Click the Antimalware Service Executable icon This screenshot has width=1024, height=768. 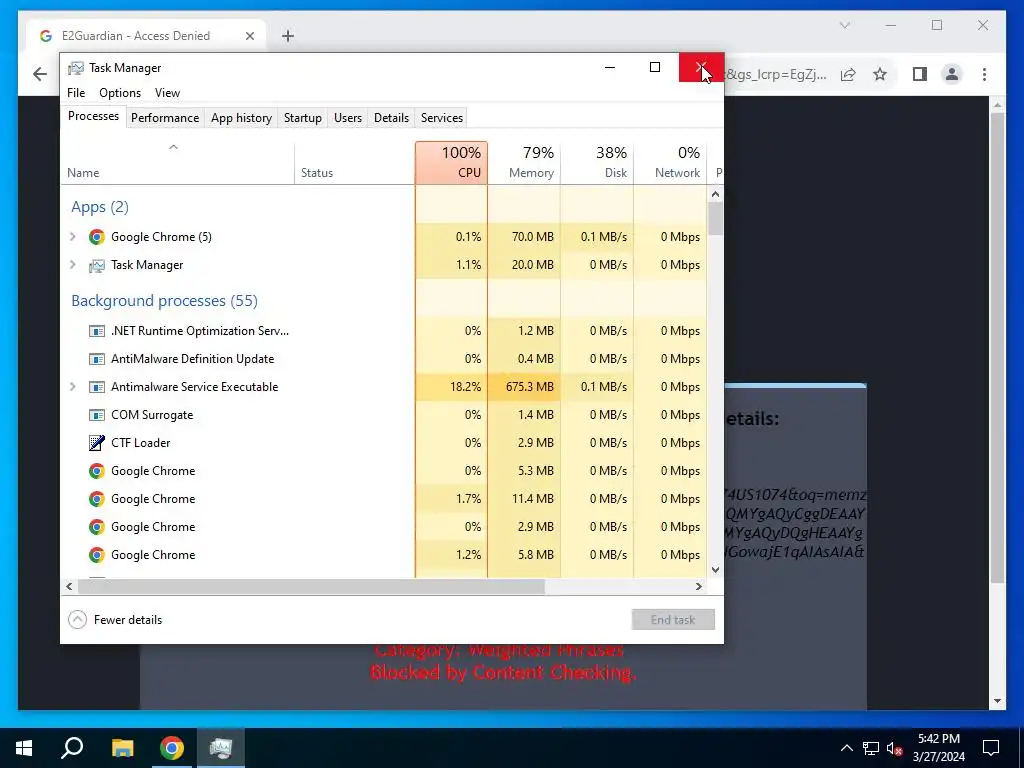coord(97,387)
